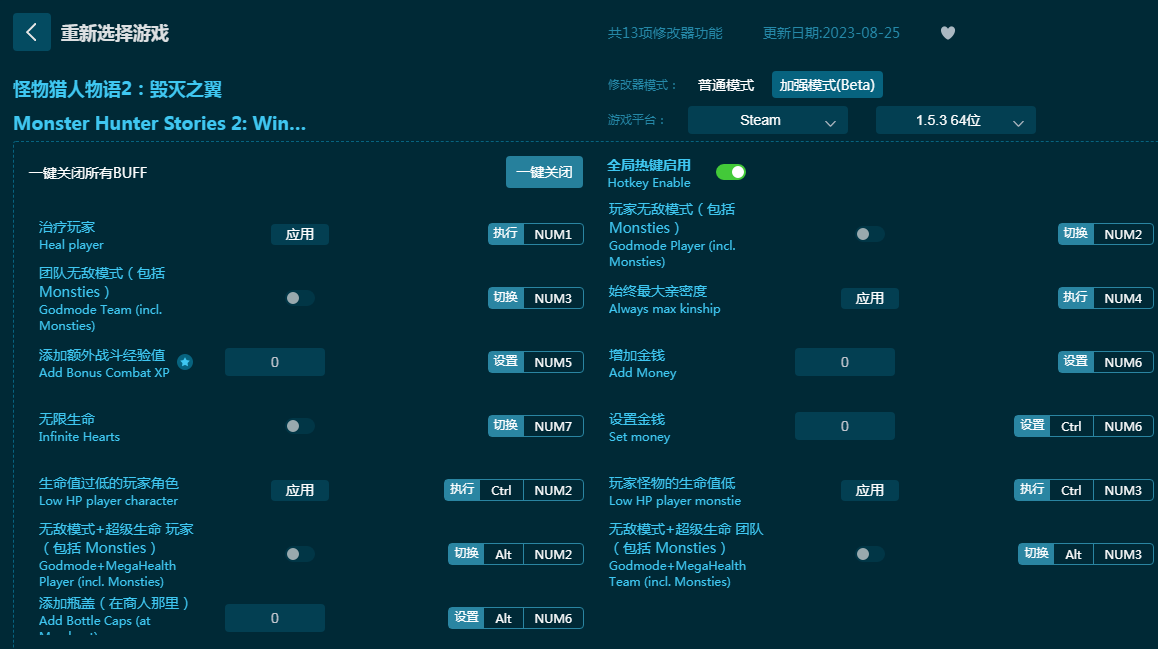Viewport: 1158px width, 649px height.
Task: Click the 怪物猎人物语2：毁灭之翼 game title
Action: 117,89
